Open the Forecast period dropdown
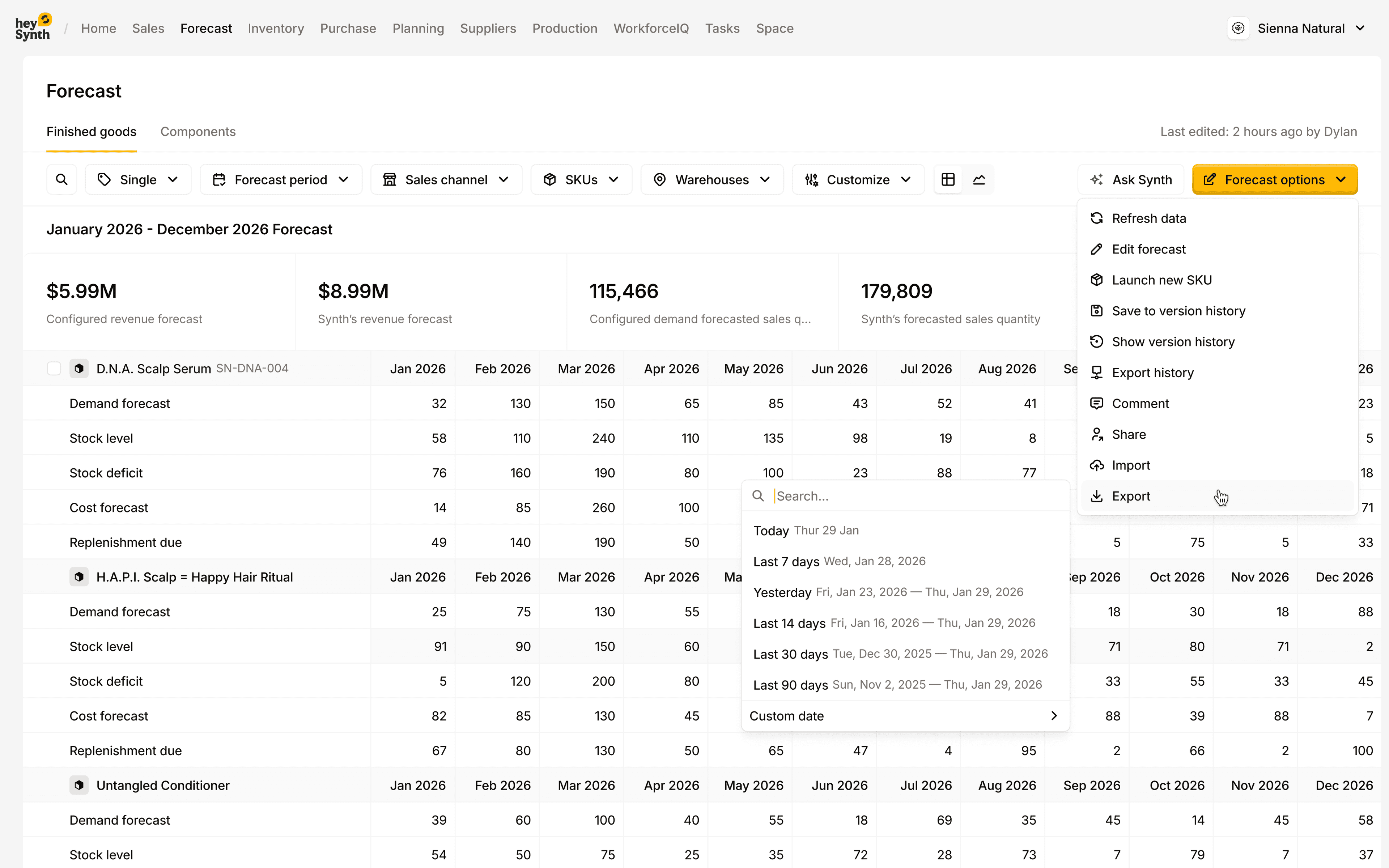This screenshot has height=868, width=1389. pos(281,180)
